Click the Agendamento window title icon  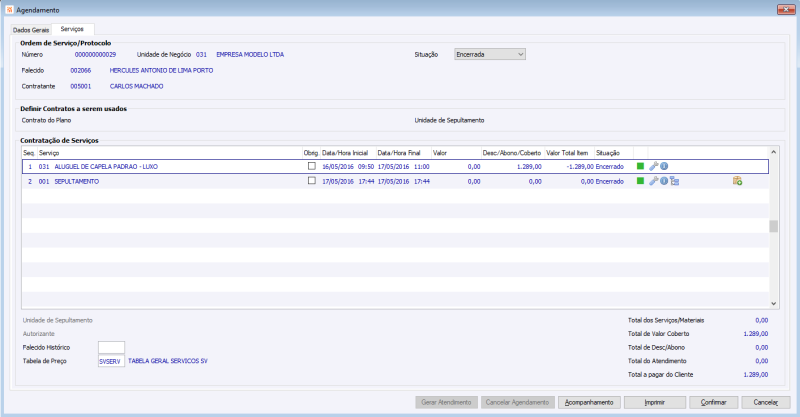pyautogui.click(x=9, y=10)
